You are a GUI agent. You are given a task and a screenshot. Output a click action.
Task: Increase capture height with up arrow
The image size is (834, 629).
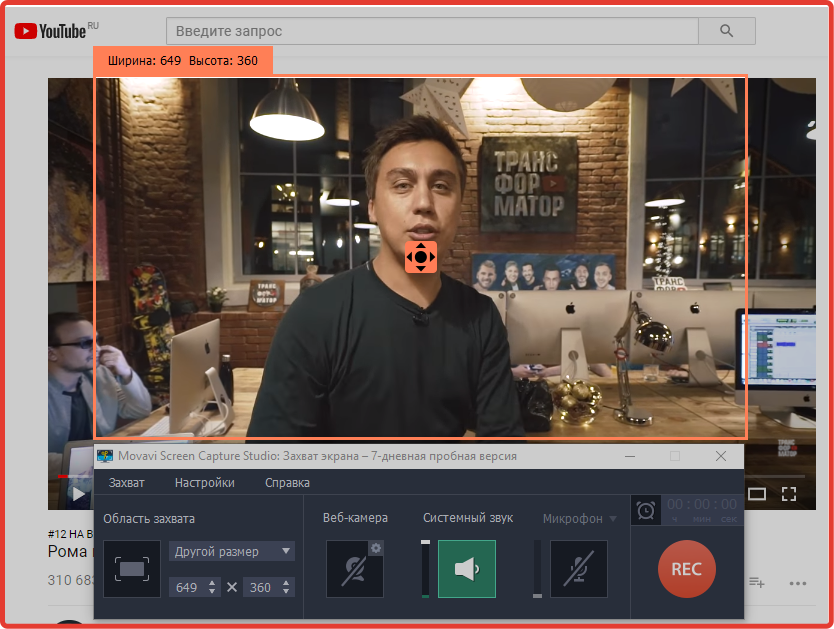[286, 583]
